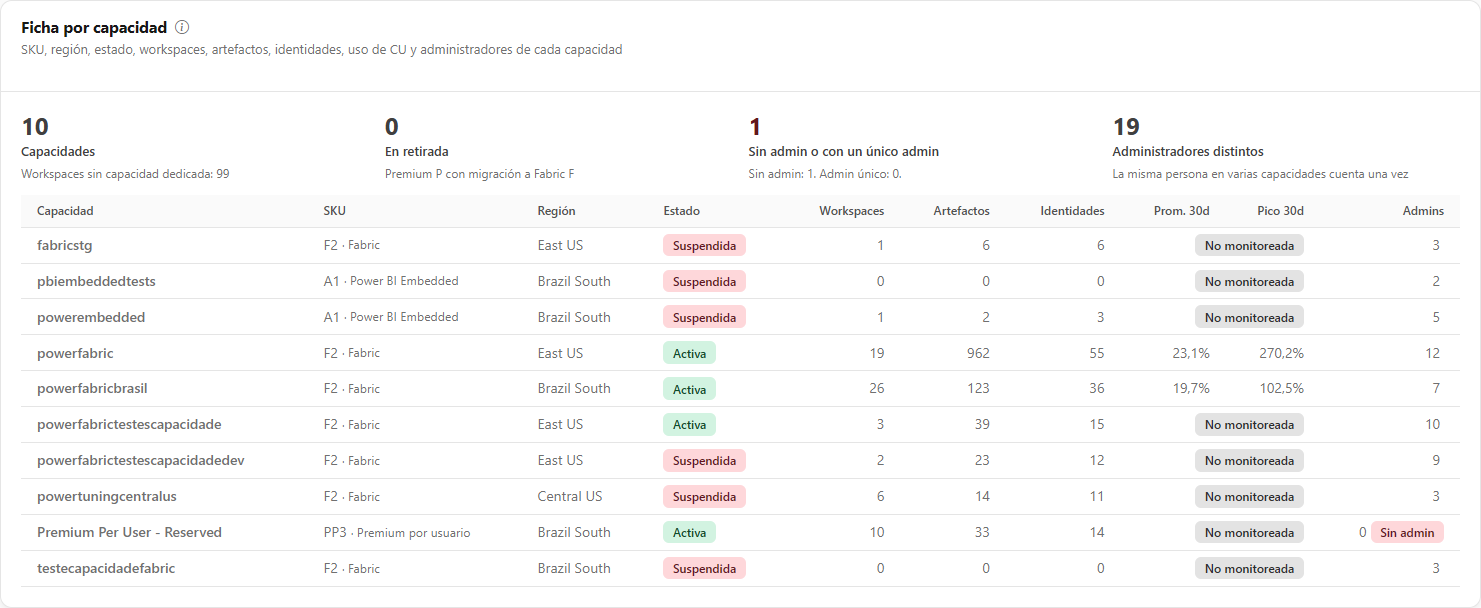The height and width of the screenshot is (608, 1481).
Task: Click the Suspendida badge for pbiembeddedtests
Action: pyautogui.click(x=704, y=281)
